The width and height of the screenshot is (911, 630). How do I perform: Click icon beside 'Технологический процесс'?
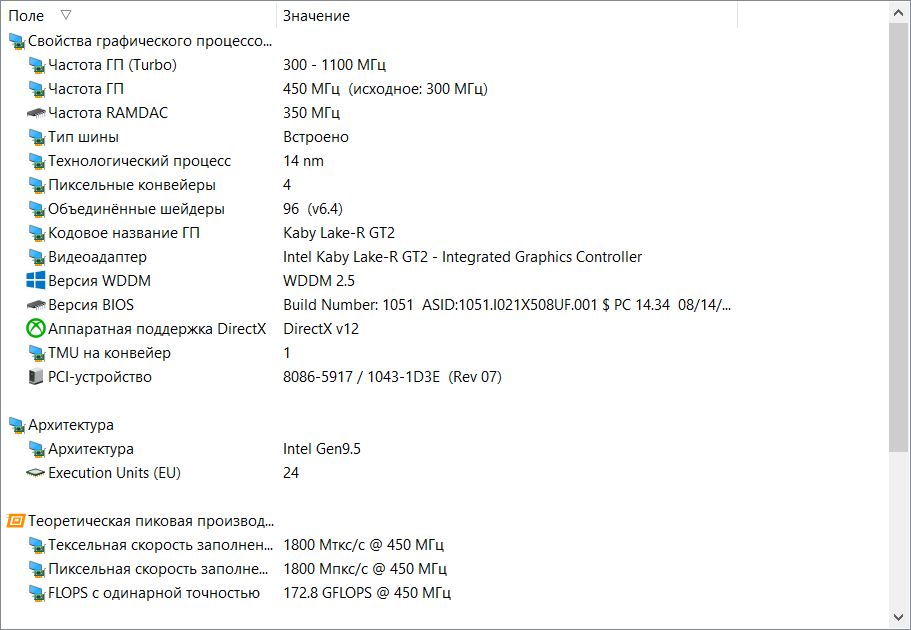tap(36, 161)
